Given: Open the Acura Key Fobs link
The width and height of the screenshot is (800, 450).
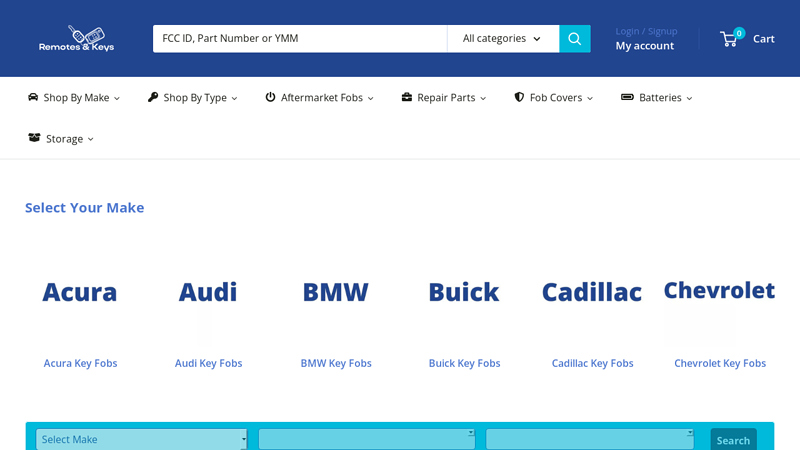Looking at the screenshot, I should (x=80, y=363).
